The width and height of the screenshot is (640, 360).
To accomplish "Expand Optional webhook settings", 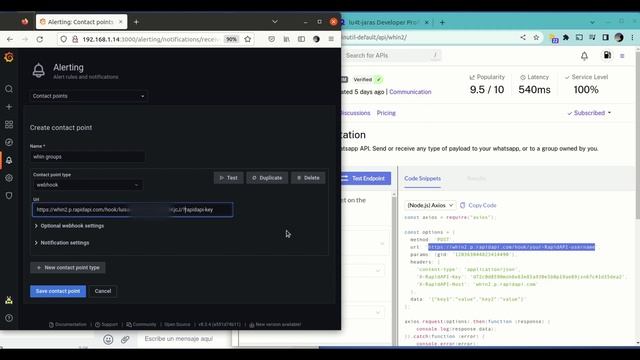I will (69, 226).
